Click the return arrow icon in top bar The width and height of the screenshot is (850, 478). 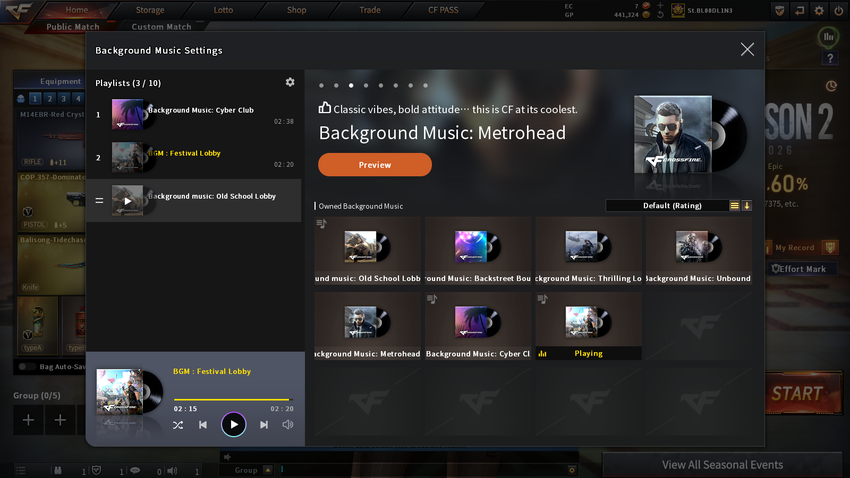pyautogui.click(x=800, y=10)
